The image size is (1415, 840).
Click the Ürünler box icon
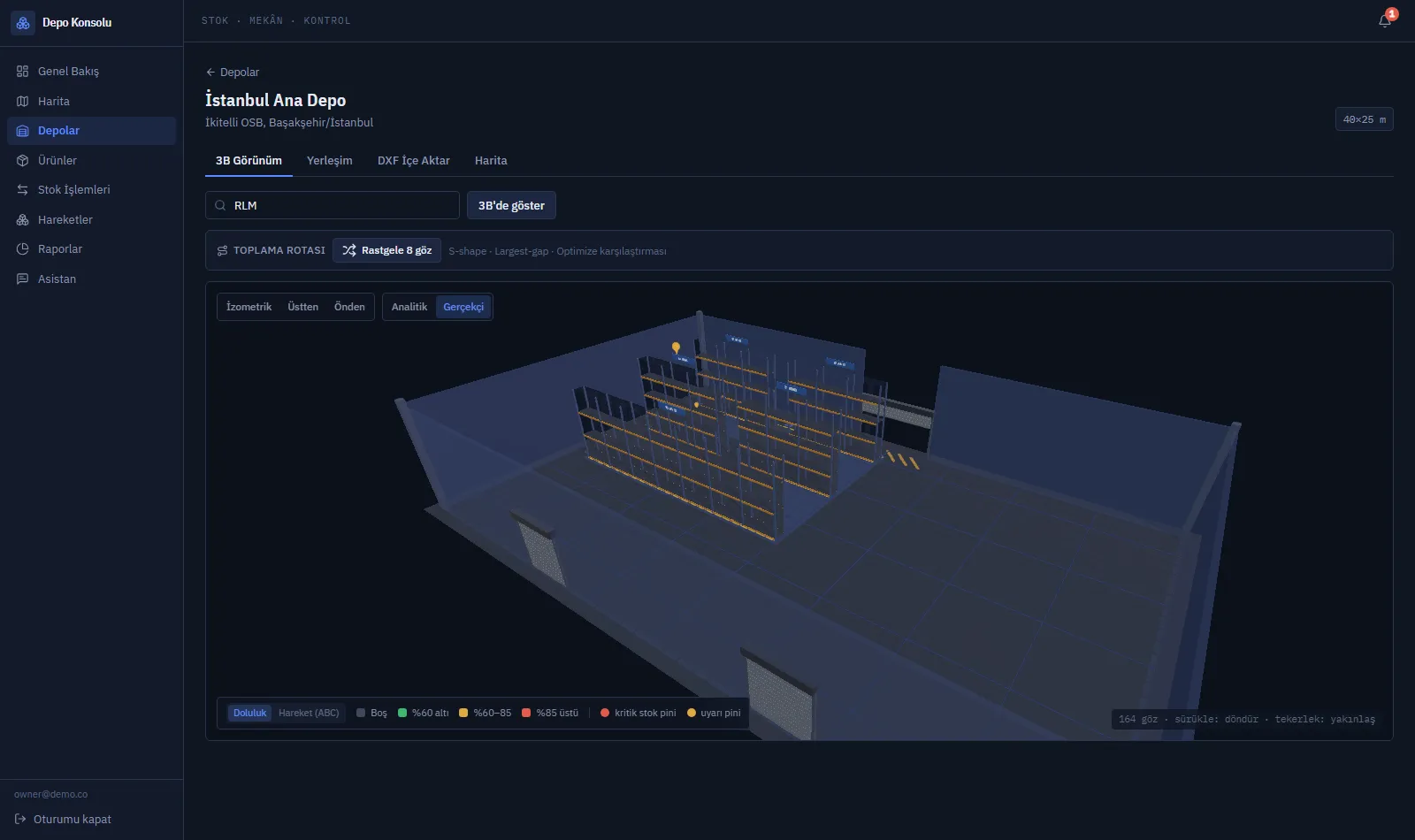[x=23, y=160]
